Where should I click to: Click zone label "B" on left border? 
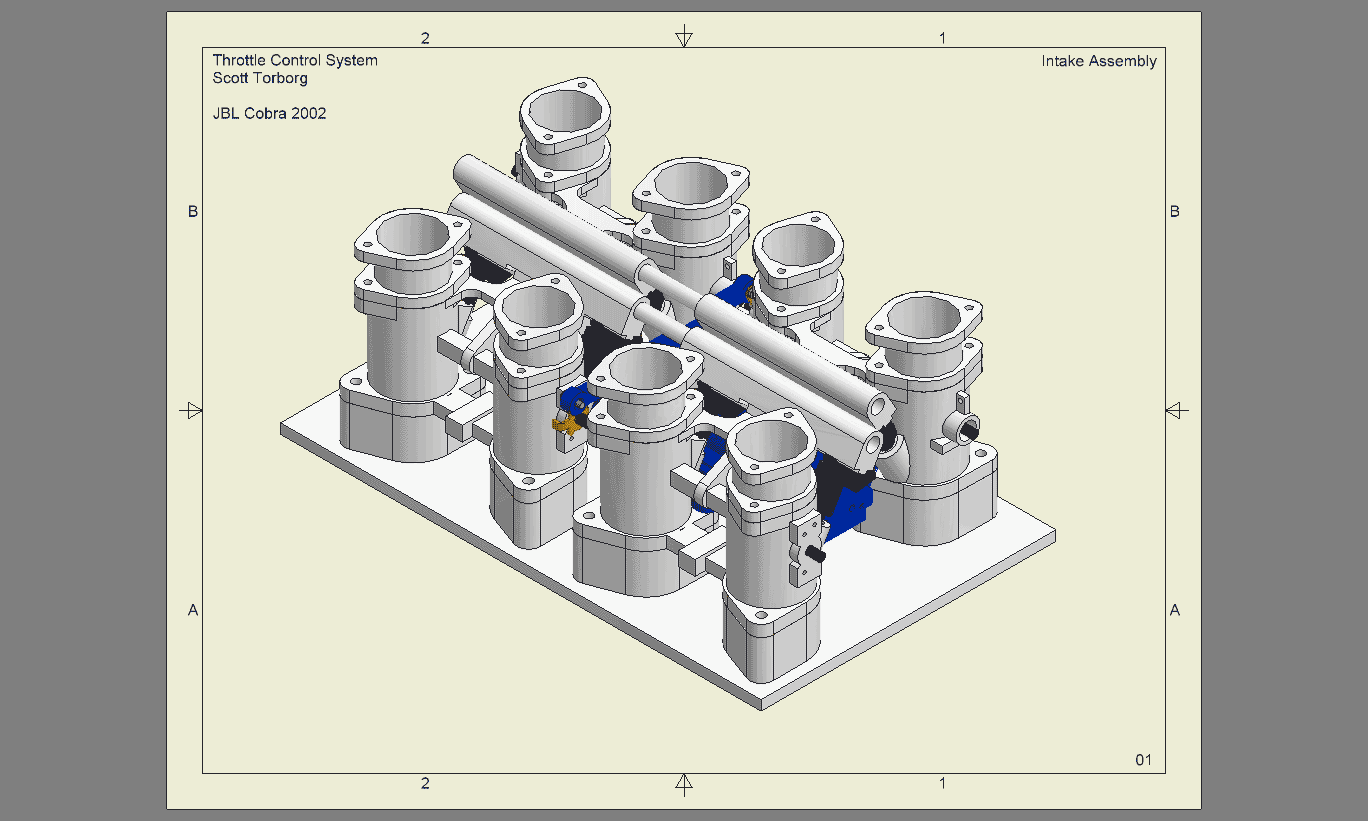[x=193, y=211]
